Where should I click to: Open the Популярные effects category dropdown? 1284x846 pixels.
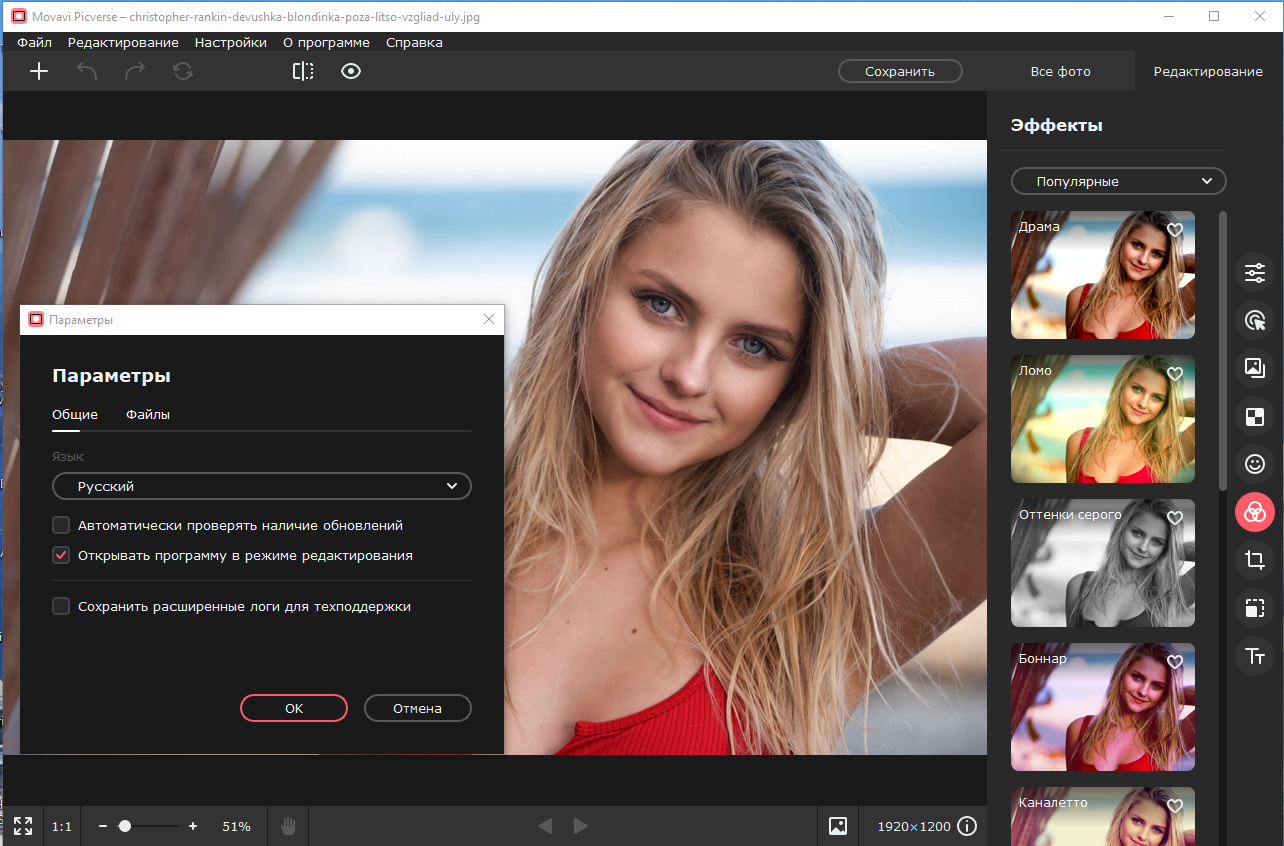(x=1118, y=181)
